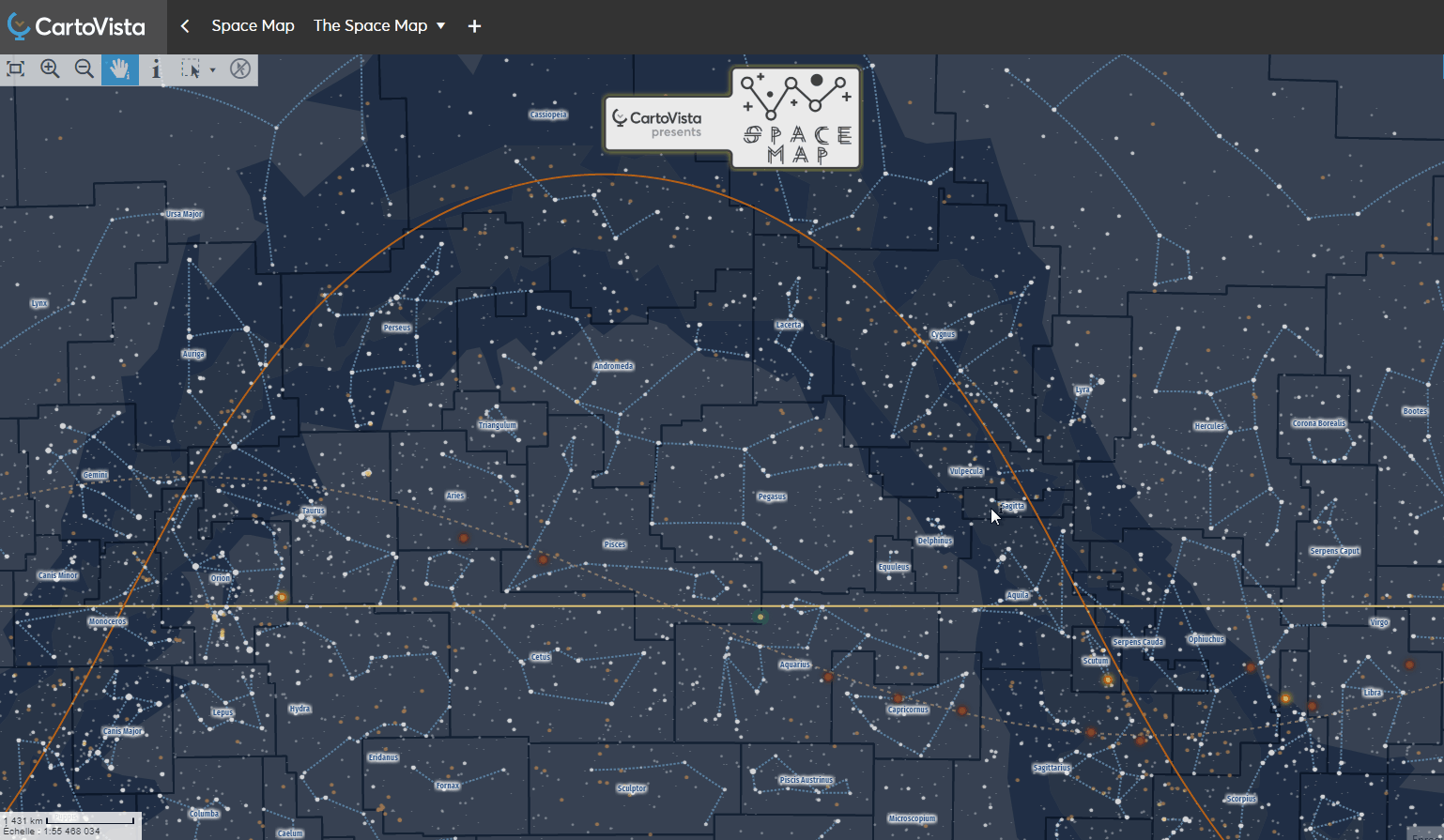Select the info identify tool
Screen dimensions: 1444x840
[156, 69]
